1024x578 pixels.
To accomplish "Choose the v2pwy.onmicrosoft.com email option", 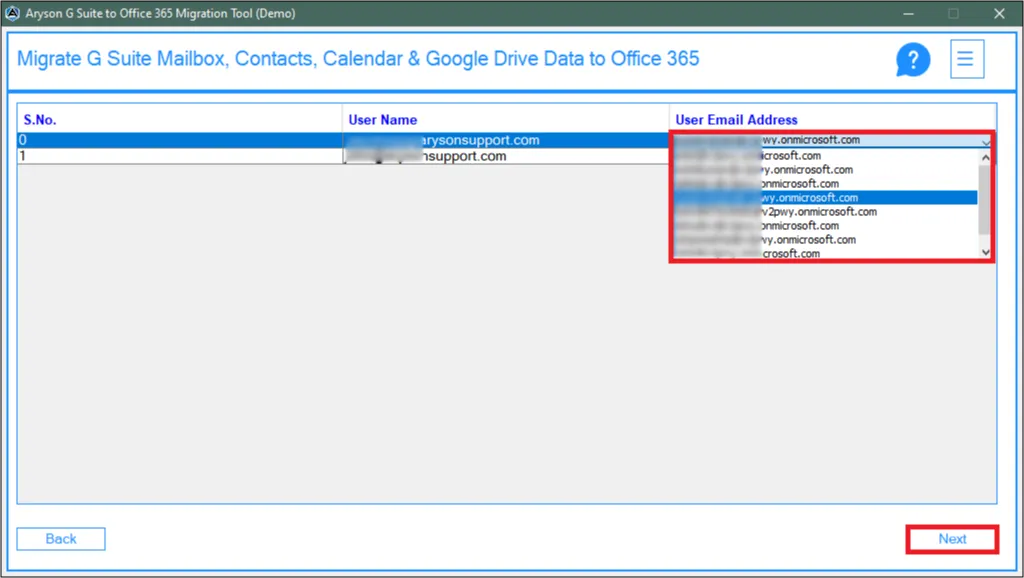I will (x=825, y=212).
